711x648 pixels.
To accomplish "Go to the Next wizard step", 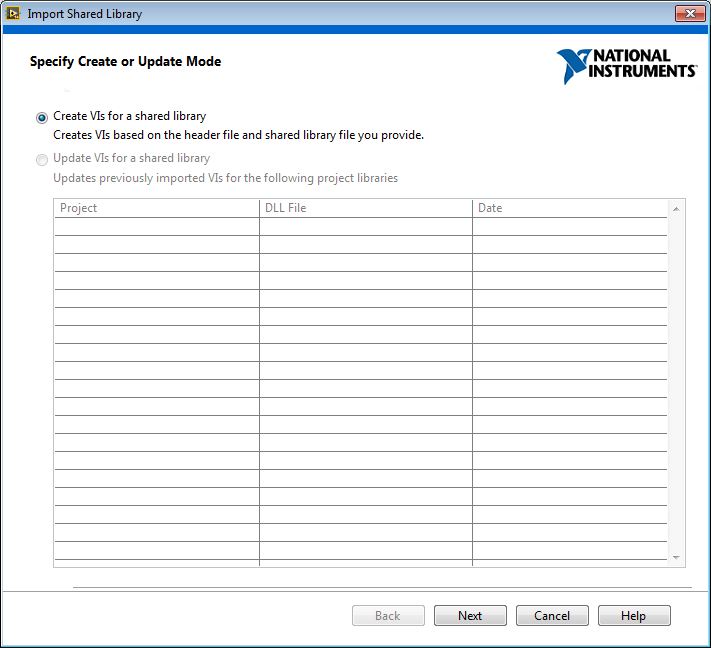I will [x=470, y=616].
